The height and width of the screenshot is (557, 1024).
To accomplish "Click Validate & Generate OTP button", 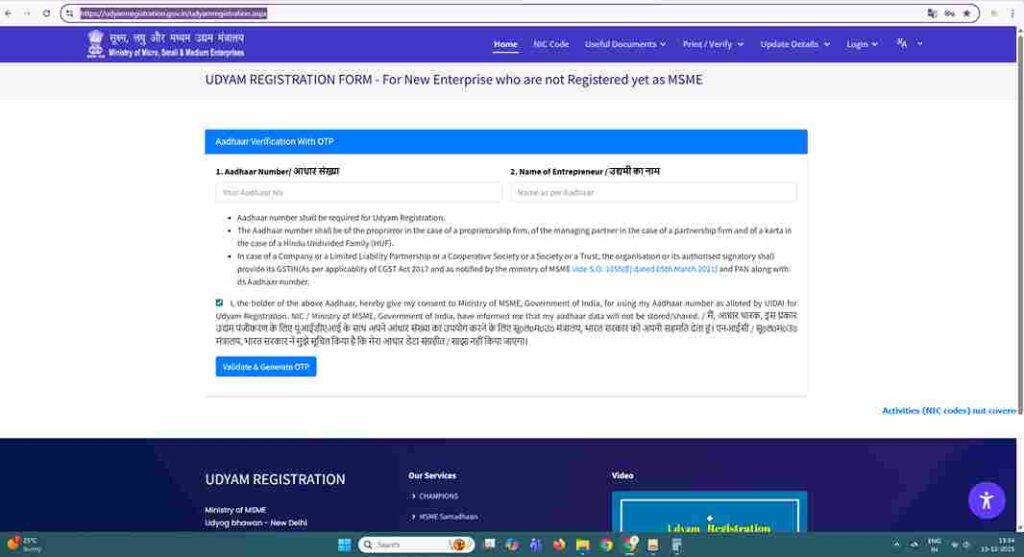I will pyautogui.click(x=266, y=366).
